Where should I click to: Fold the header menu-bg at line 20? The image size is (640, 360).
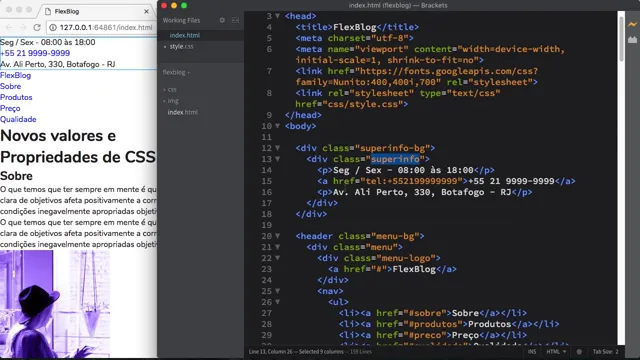pyautogui.click(x=278, y=236)
